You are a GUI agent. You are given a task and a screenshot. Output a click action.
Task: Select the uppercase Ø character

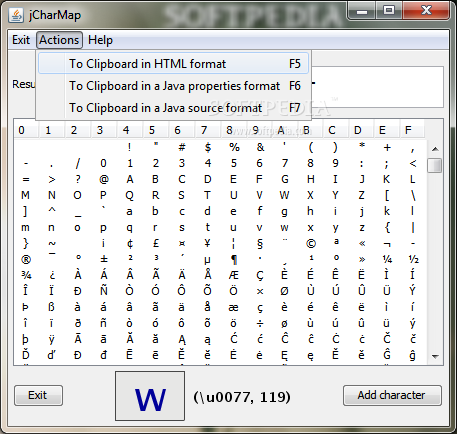284,291
